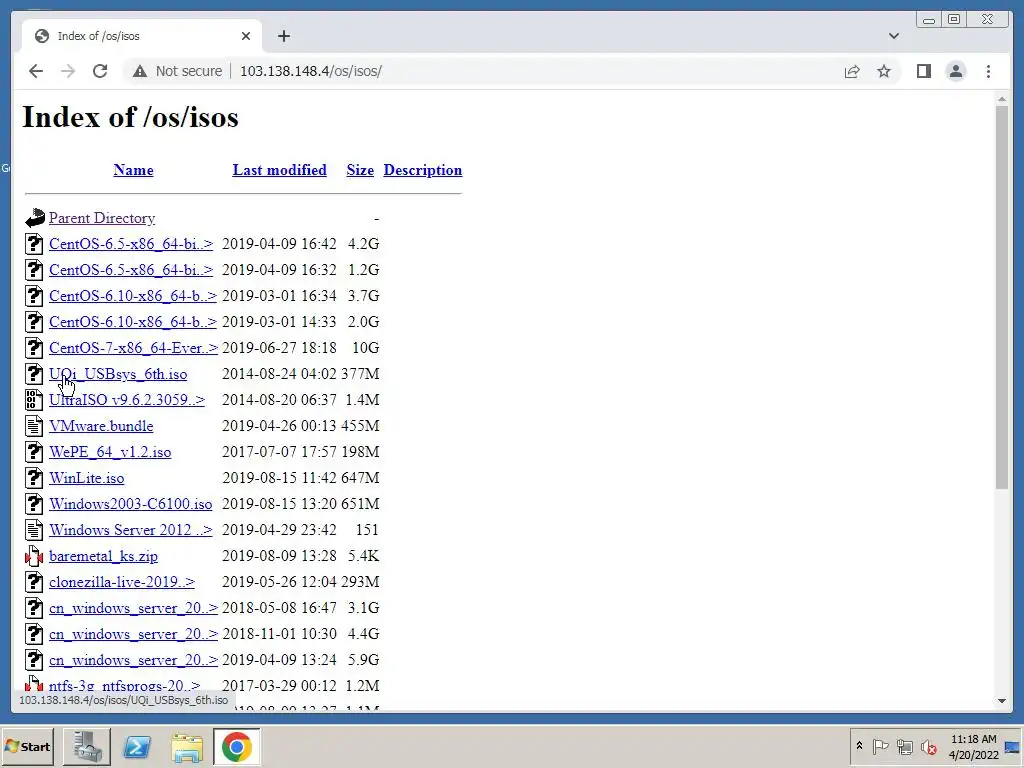The image size is (1024, 768).
Task: Click the Not secure warning icon
Action: [x=140, y=71]
